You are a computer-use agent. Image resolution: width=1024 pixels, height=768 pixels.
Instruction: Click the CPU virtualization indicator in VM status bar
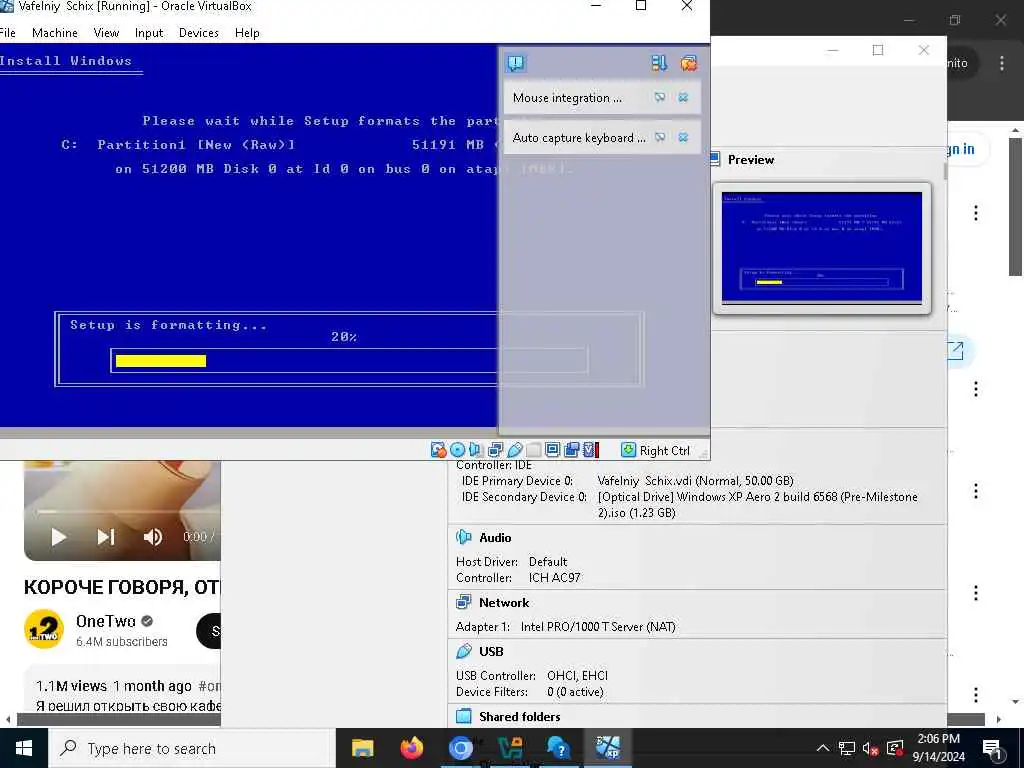590,450
